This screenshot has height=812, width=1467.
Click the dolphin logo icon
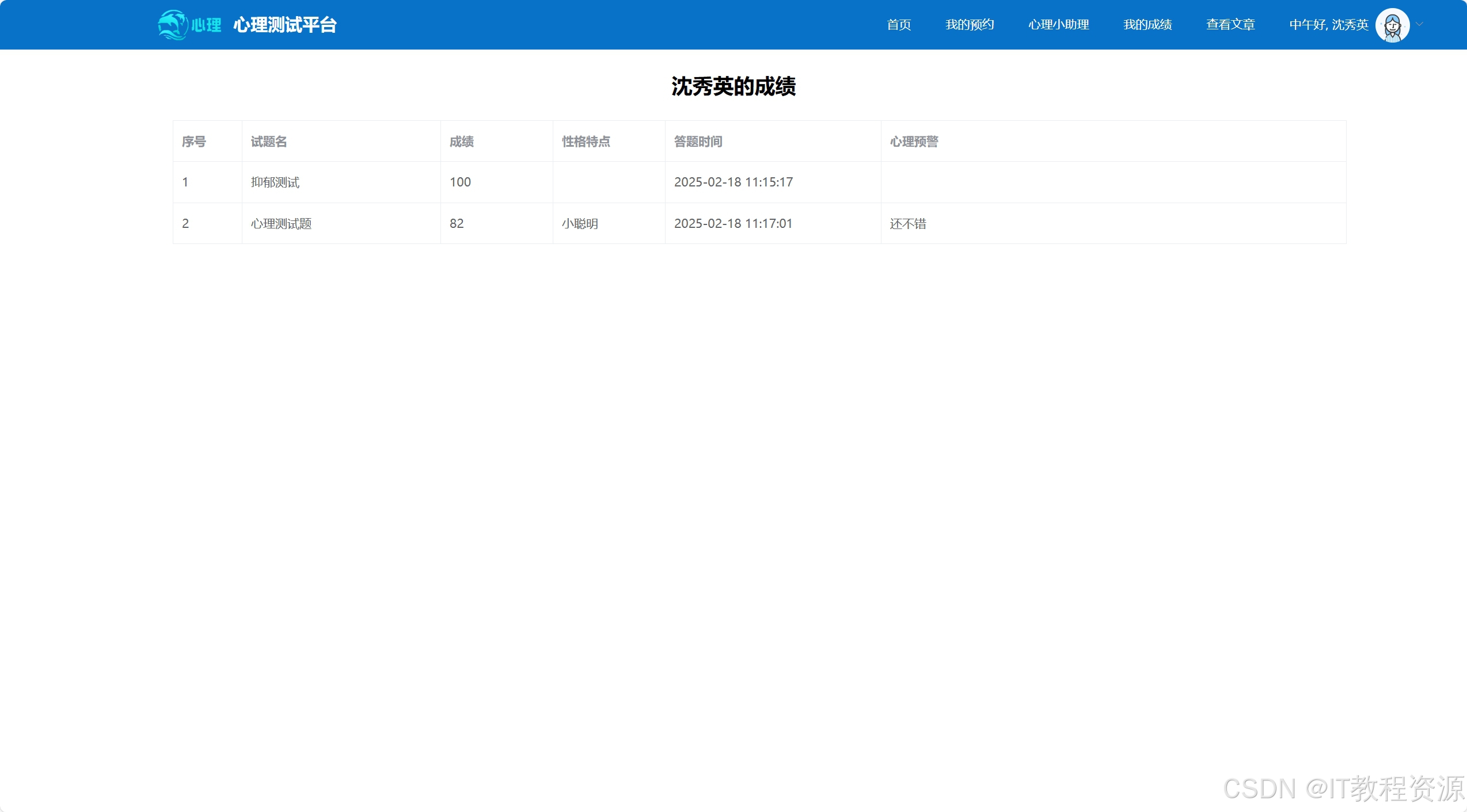click(x=173, y=25)
